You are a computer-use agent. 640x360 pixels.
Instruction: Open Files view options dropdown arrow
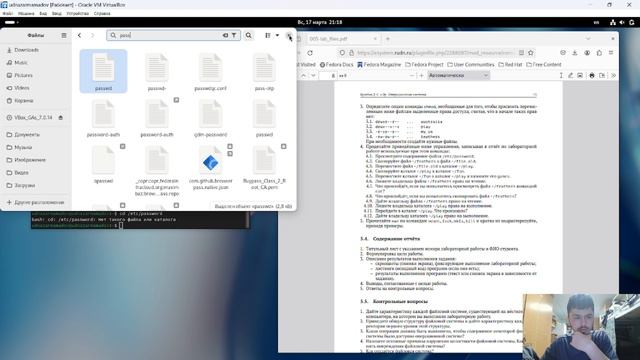(277, 36)
